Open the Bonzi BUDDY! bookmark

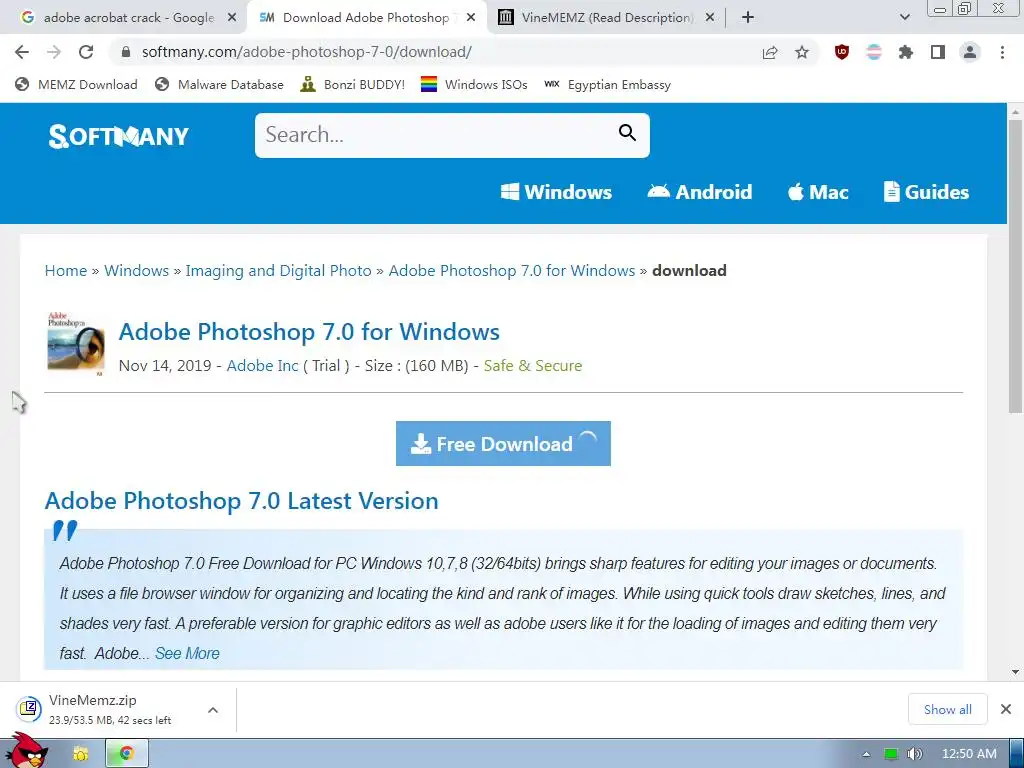(x=353, y=84)
